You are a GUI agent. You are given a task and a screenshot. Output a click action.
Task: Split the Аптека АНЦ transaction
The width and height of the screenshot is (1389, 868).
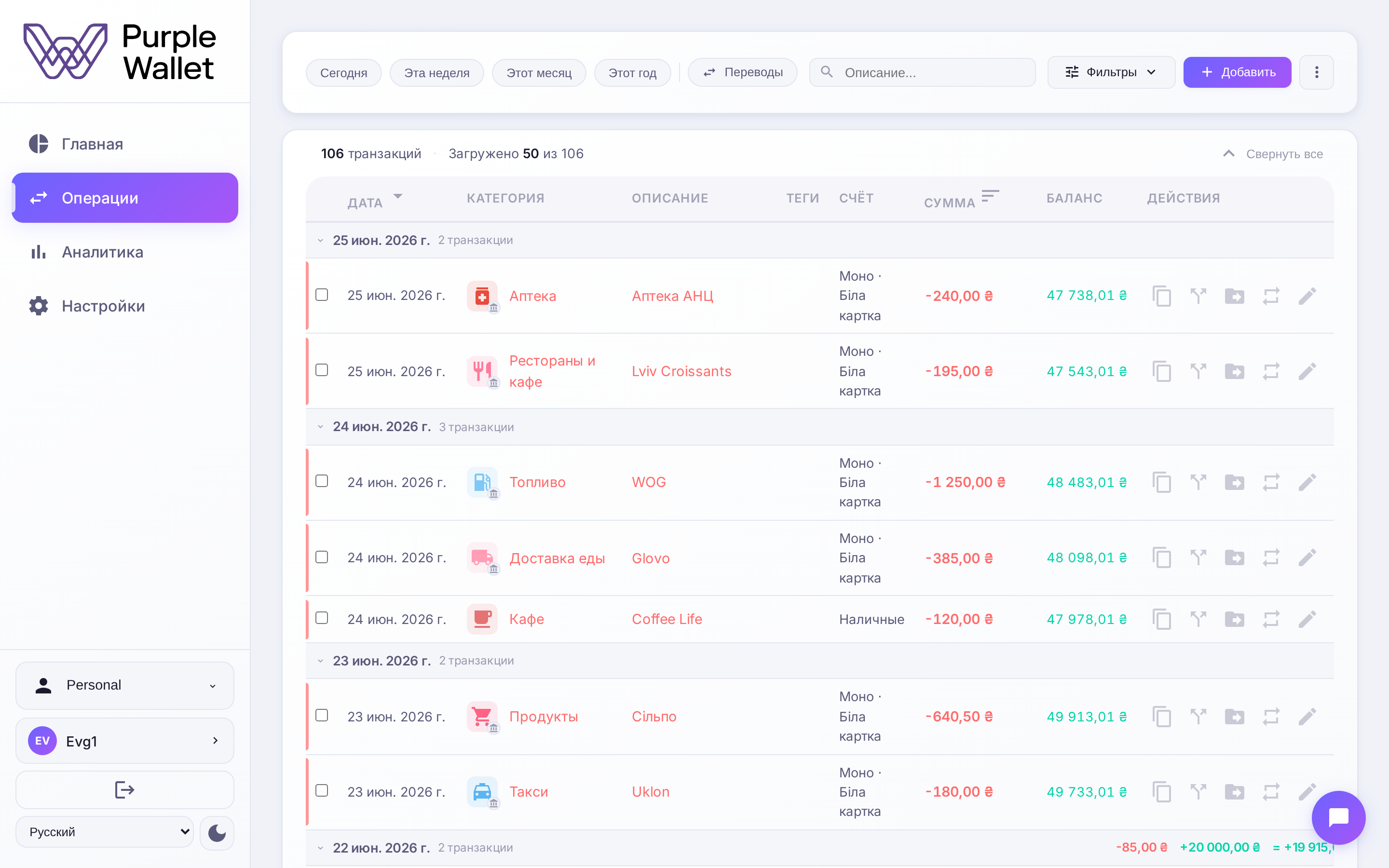pos(1198,296)
